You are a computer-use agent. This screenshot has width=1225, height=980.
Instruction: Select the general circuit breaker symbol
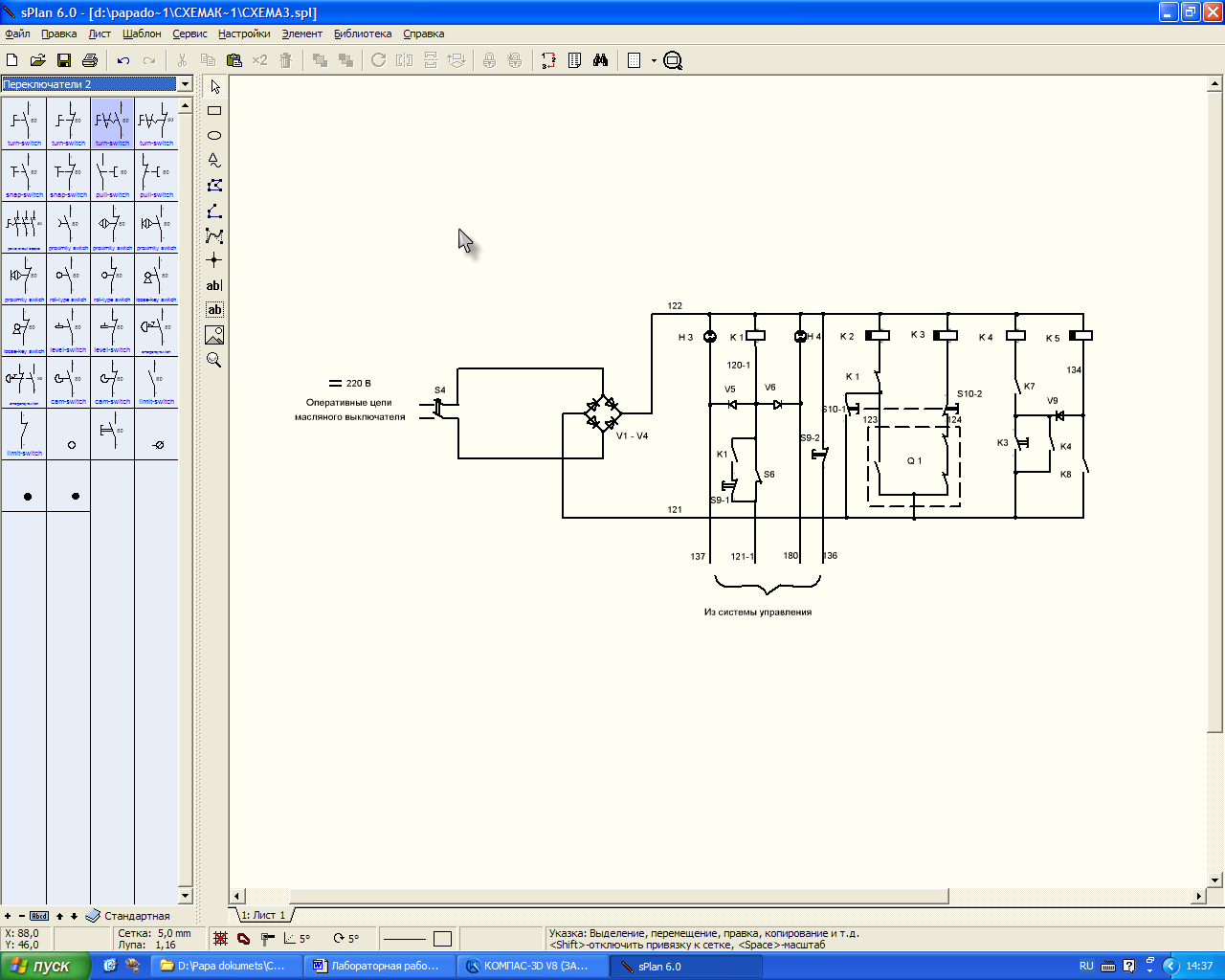tap(24, 226)
